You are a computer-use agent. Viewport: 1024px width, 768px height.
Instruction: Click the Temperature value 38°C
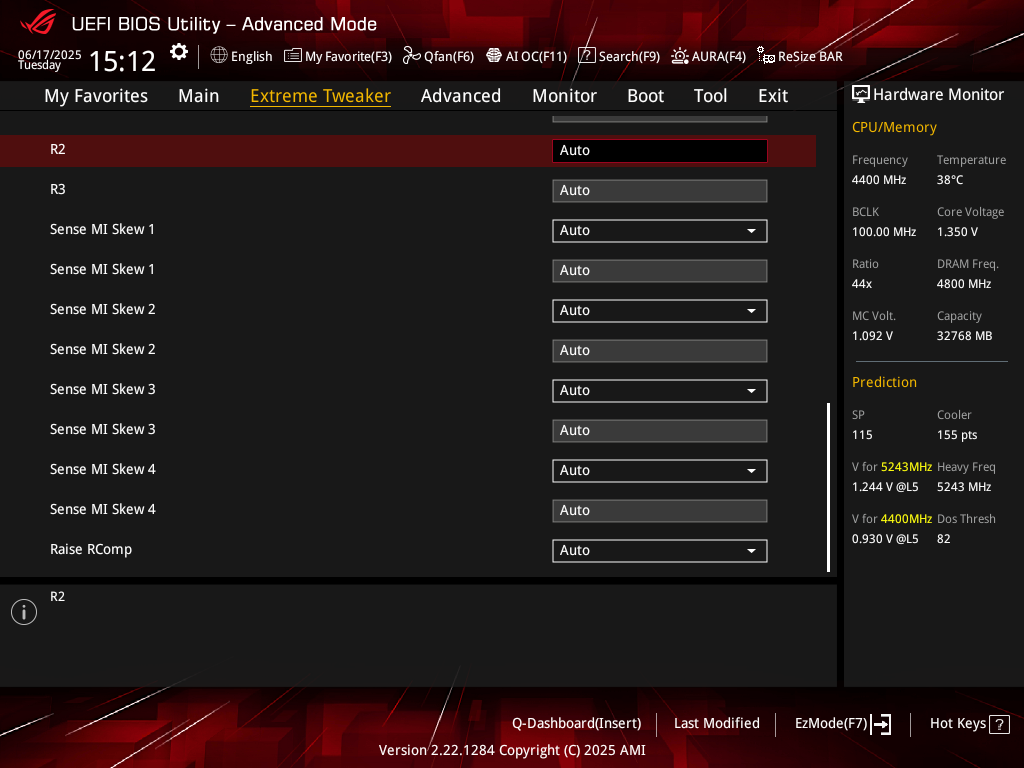(x=950, y=180)
